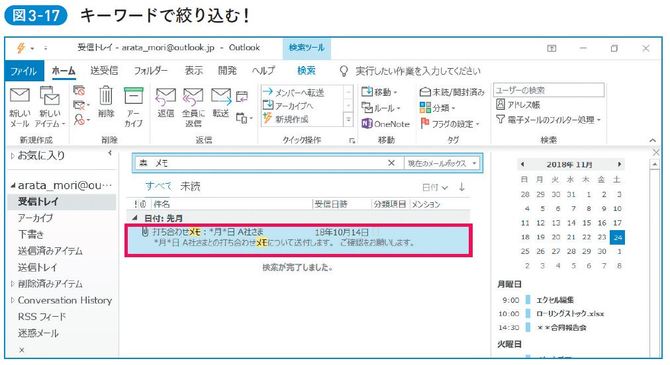Toggle Unread/Read (未読/開封済み) icon
This screenshot has width=670, height=365.
(425, 92)
